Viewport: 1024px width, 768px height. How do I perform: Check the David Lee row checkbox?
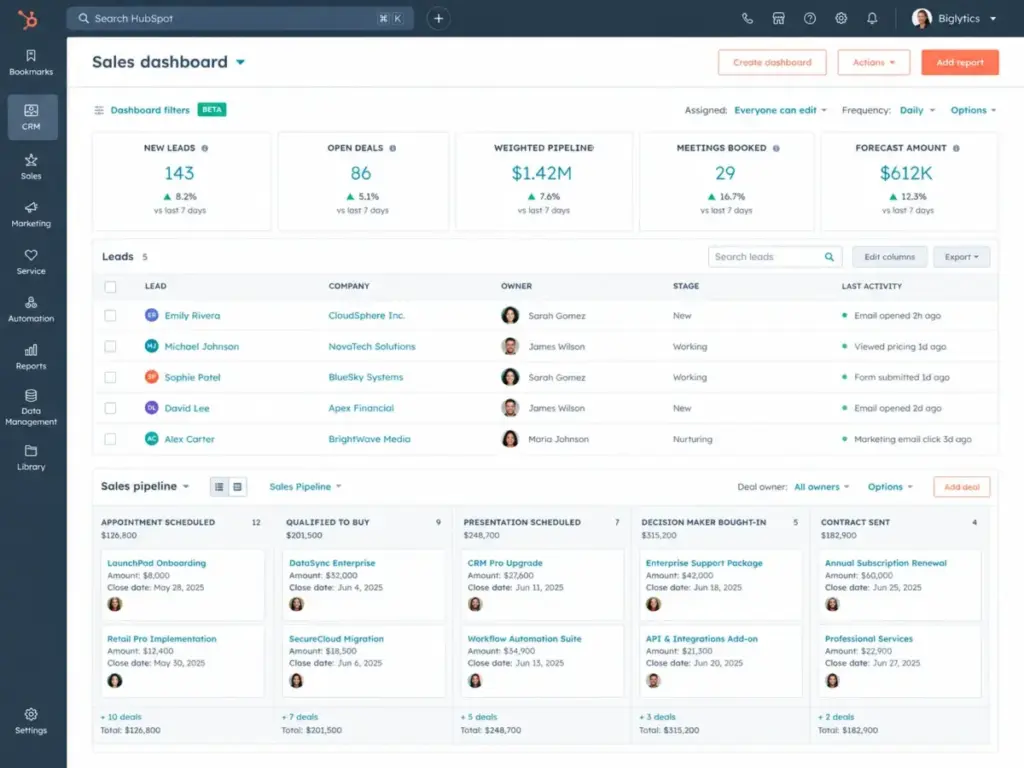(x=110, y=408)
